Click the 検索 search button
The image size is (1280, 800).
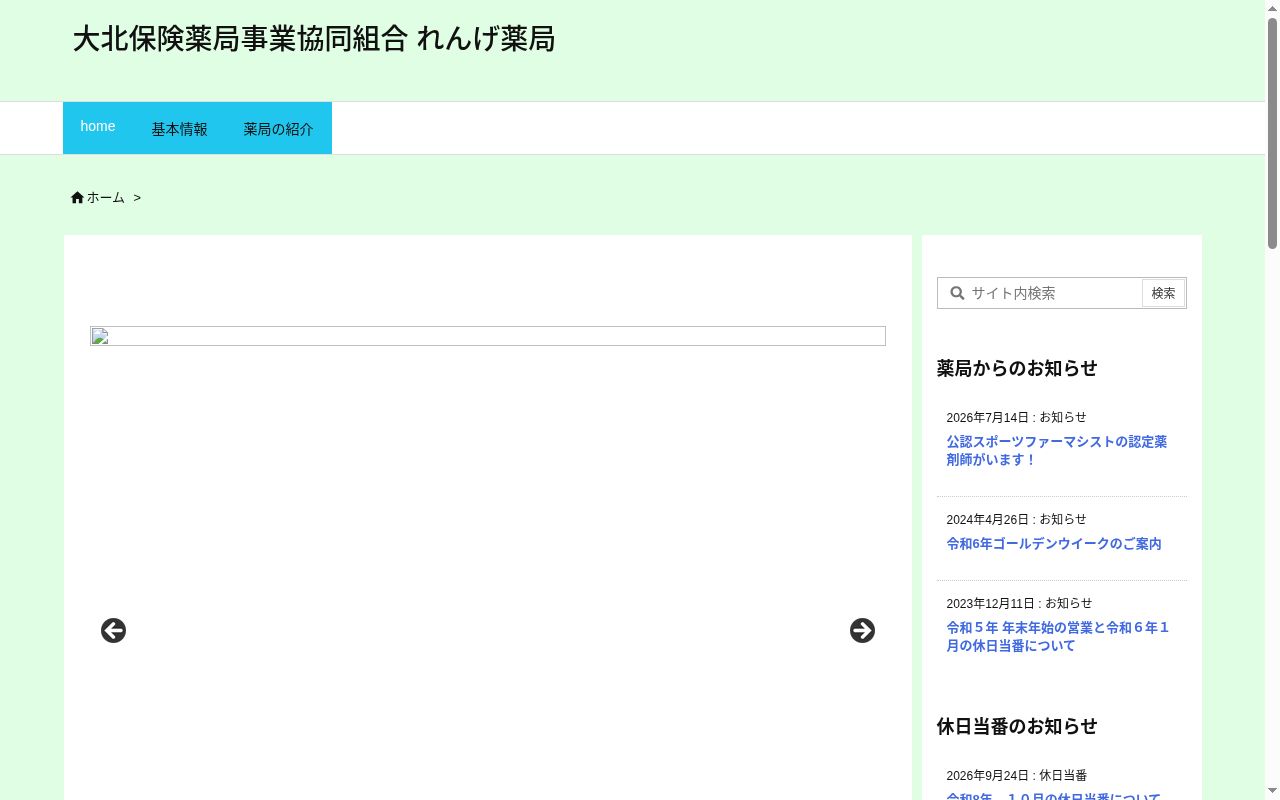[1163, 293]
